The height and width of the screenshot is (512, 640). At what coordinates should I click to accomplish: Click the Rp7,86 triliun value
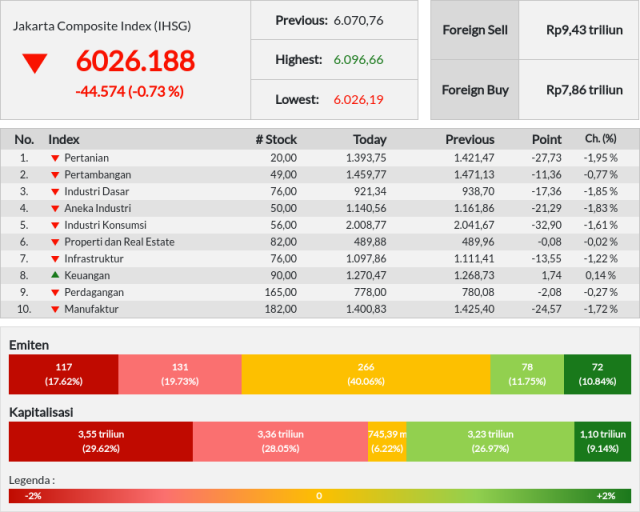[584, 90]
